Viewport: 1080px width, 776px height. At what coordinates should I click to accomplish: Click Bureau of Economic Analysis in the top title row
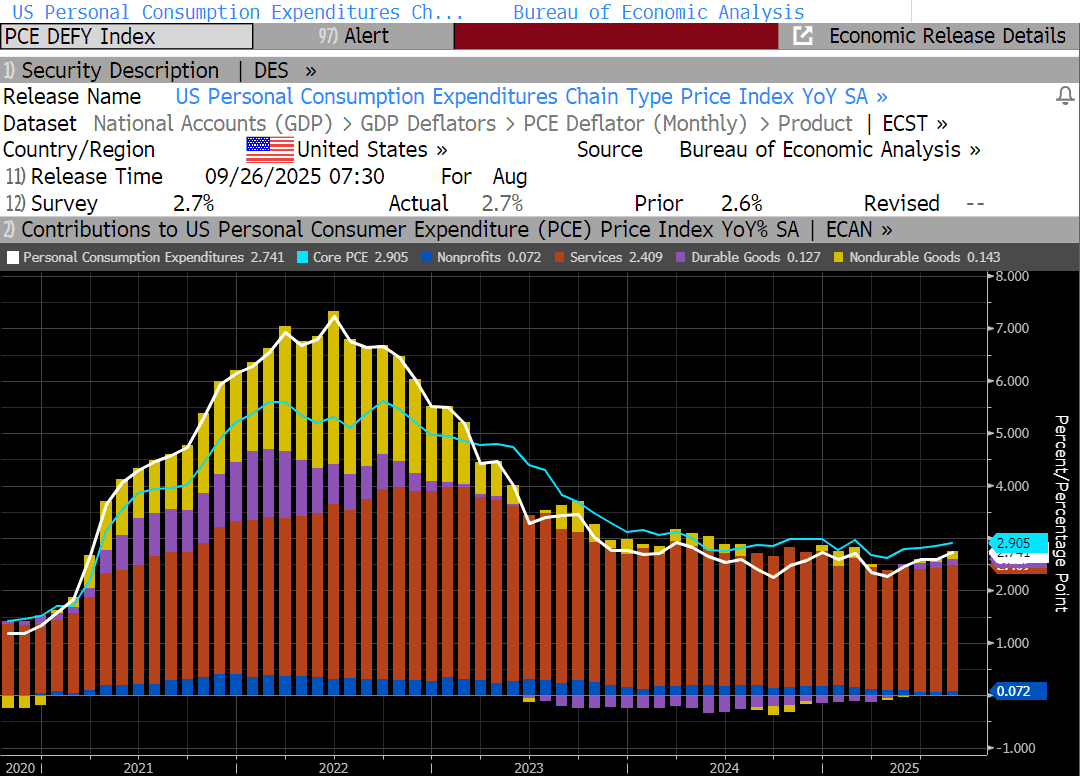tap(658, 12)
